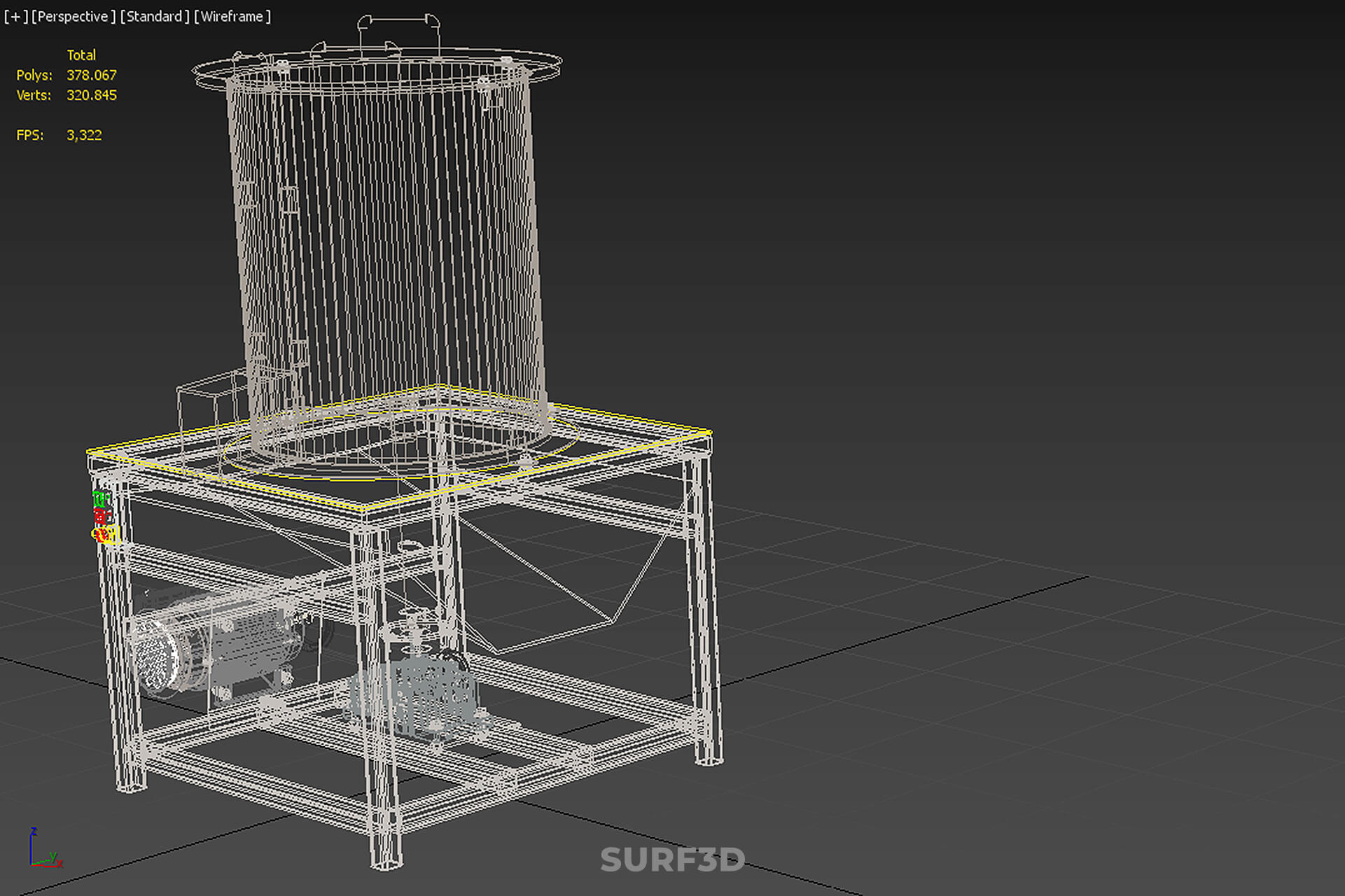Click the XYZ axis tripod gizmo
Screen dimensions: 1345x896
pos(46,848)
